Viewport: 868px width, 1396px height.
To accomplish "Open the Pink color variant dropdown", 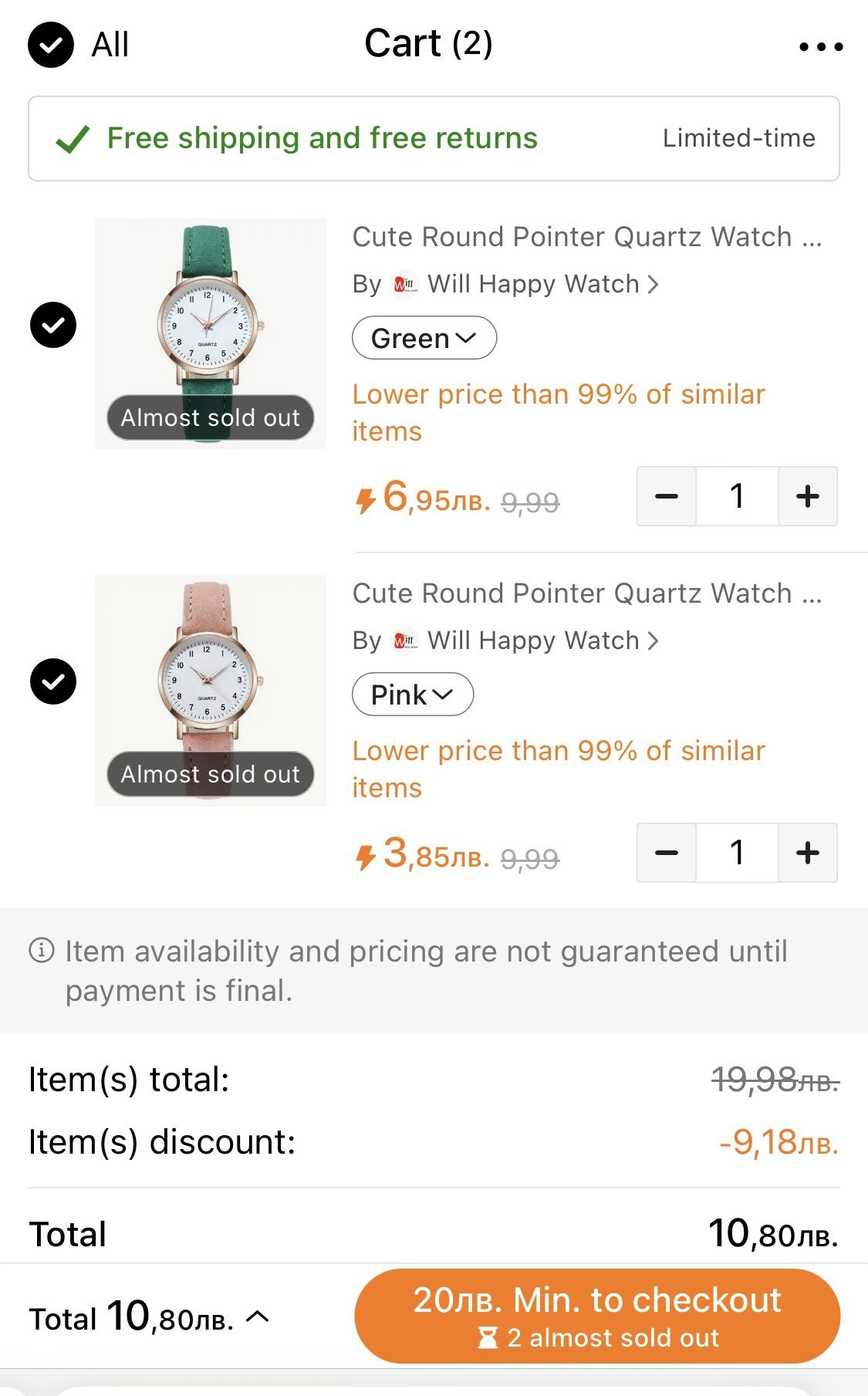I will click(x=412, y=695).
